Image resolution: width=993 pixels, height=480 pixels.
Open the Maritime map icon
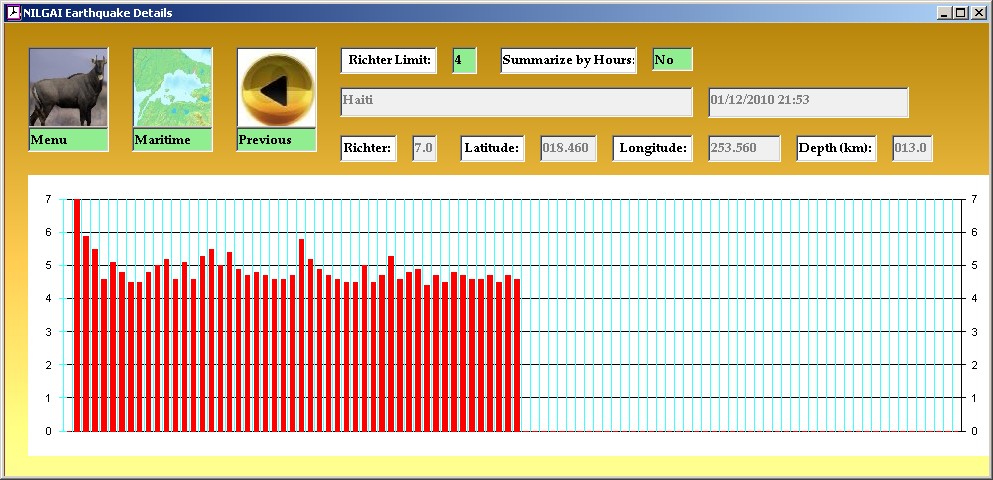point(172,87)
